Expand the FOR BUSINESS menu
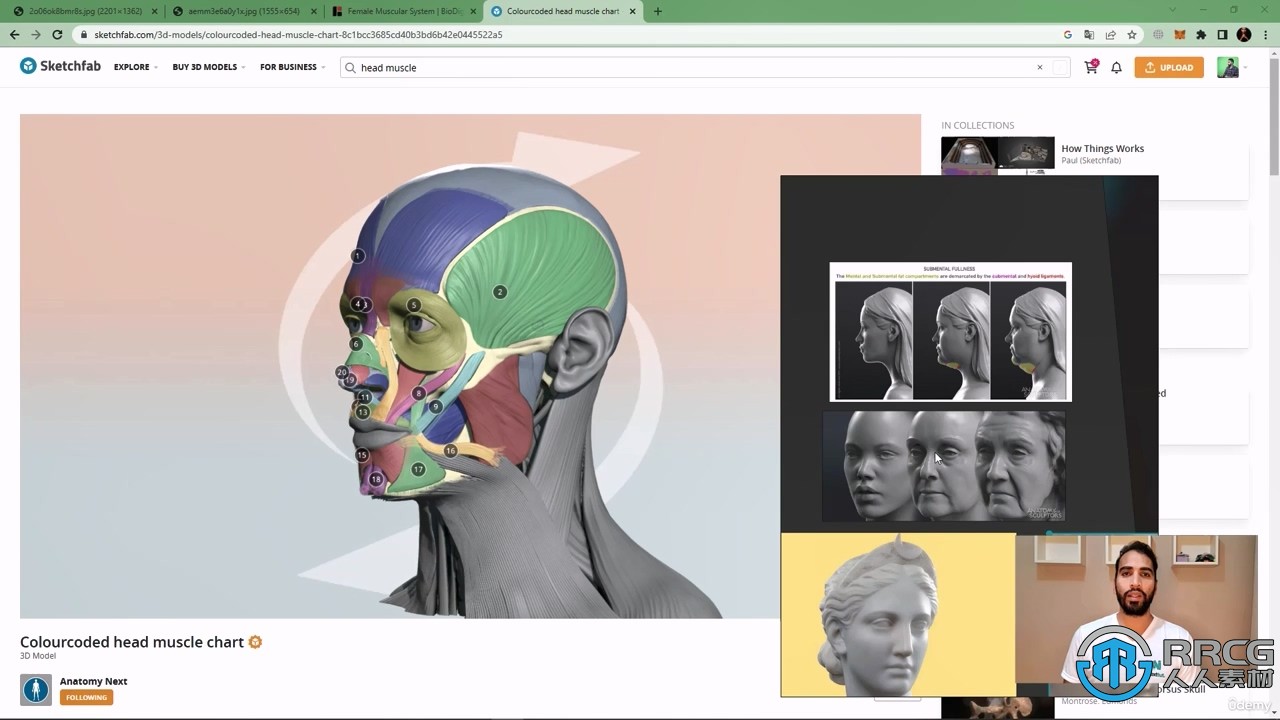1280x720 pixels. pyautogui.click(x=292, y=67)
